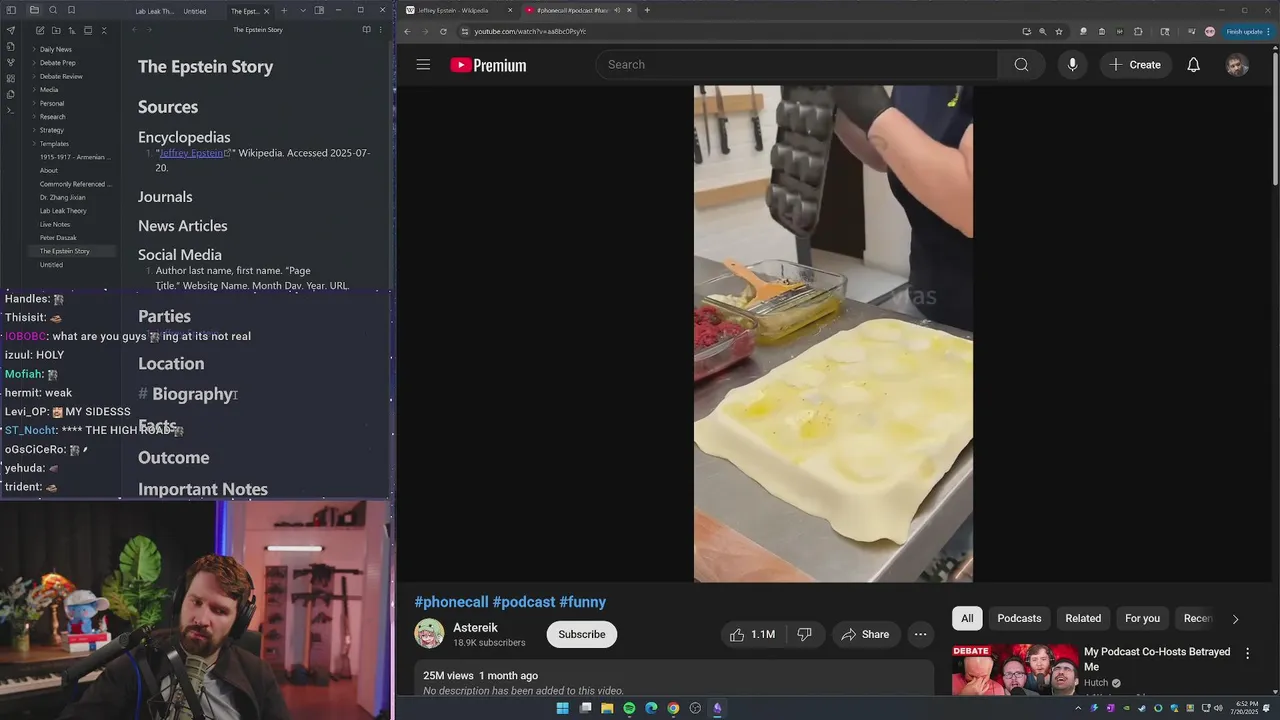Dislike the video with thumbs down
This screenshot has width=1280, height=720.
pos(804,634)
